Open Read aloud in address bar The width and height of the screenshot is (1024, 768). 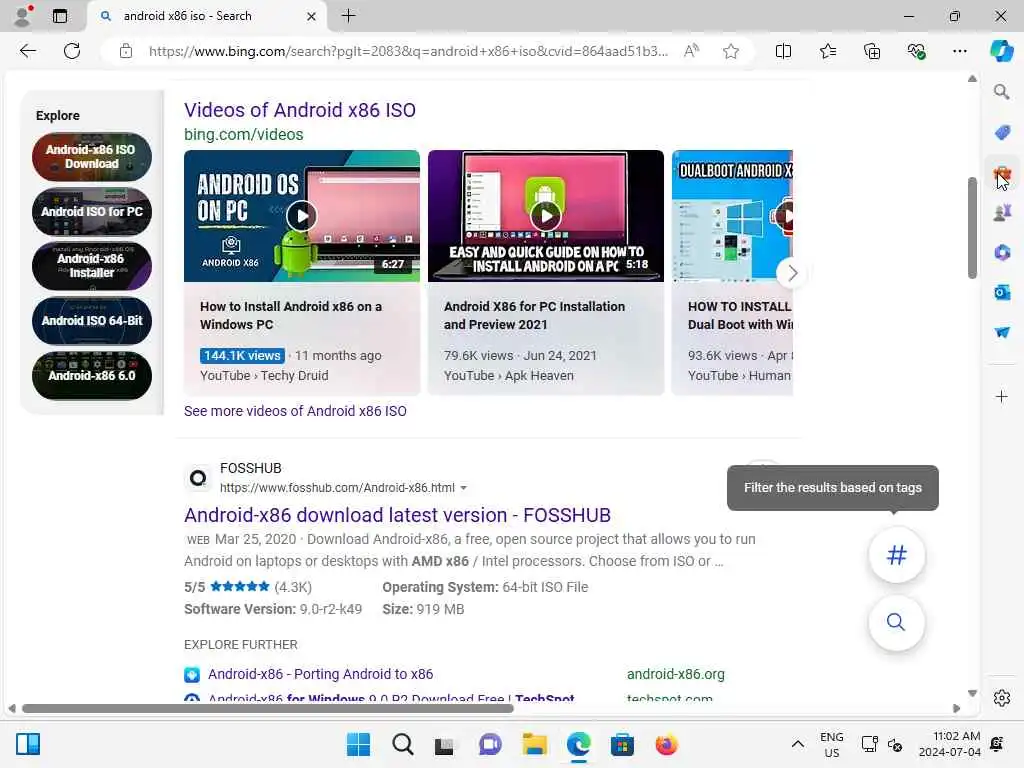click(692, 51)
